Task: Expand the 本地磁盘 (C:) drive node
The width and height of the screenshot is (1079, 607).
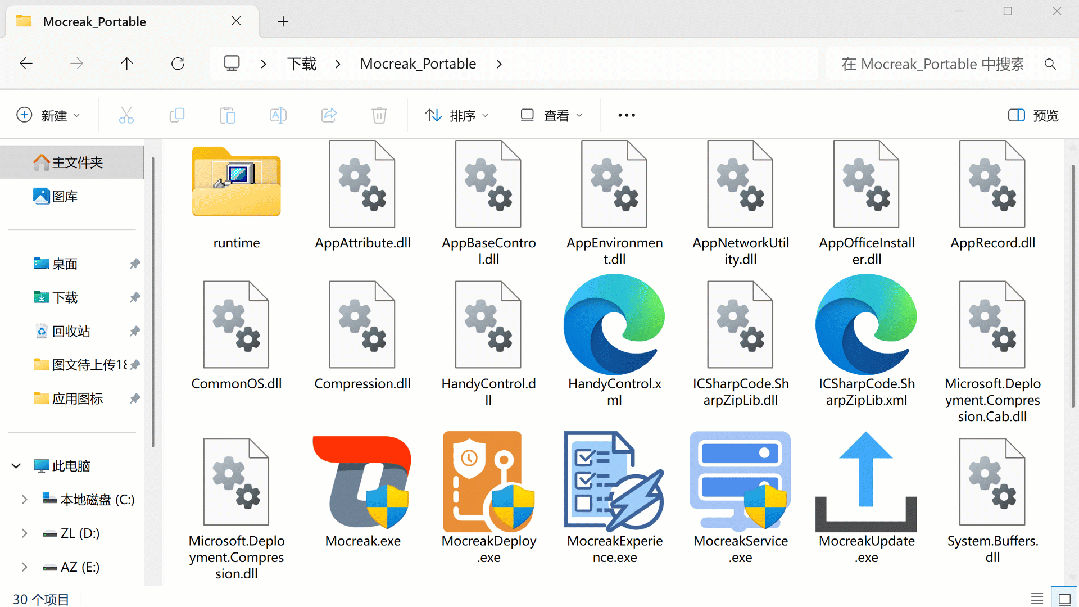Action: point(24,500)
